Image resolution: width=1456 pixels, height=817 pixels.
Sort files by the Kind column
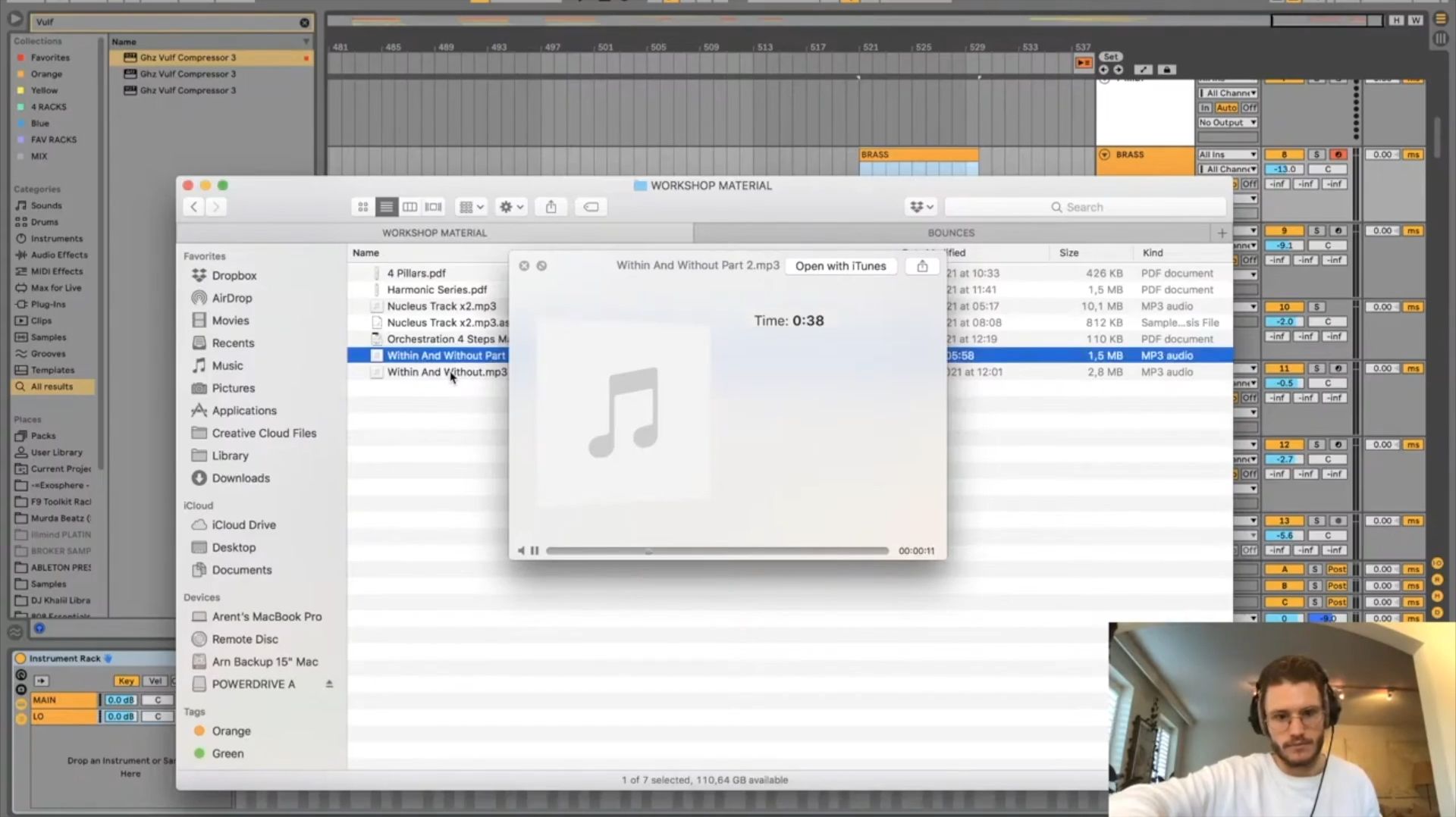1153,252
